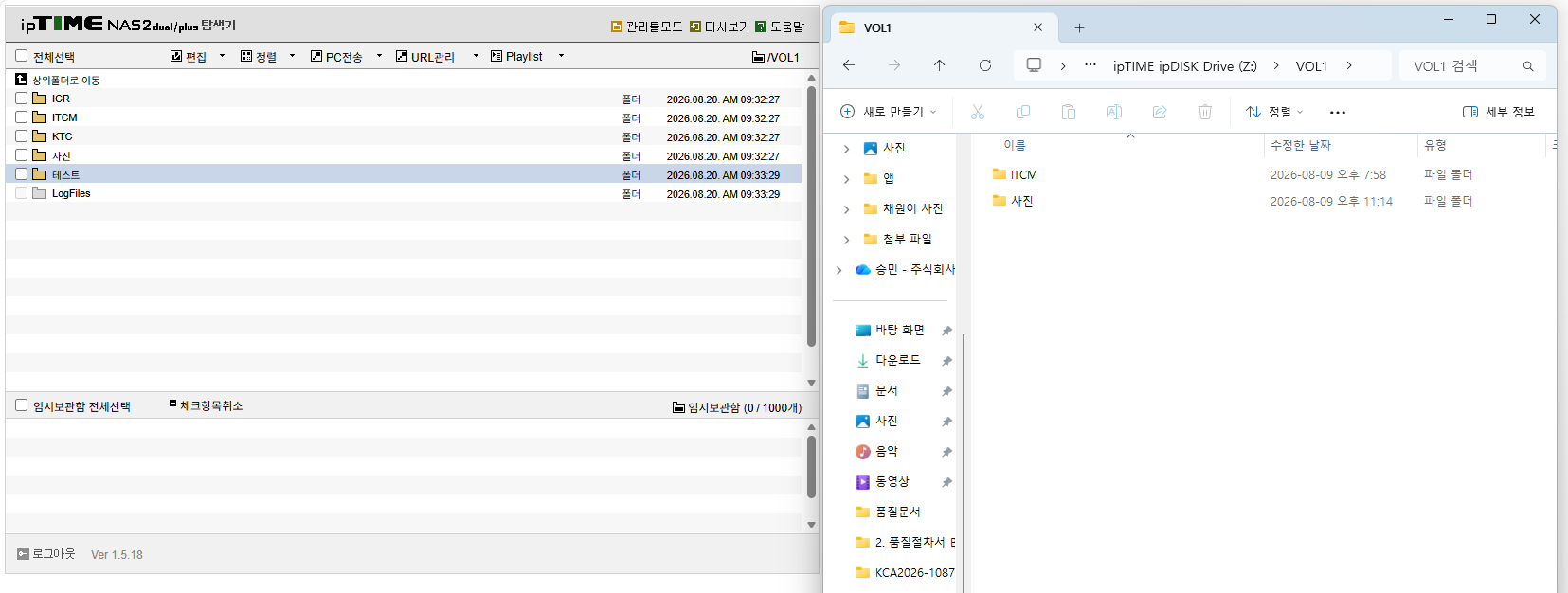Click 체크항목취소 to uncheck items
Image resolution: width=1568 pixels, height=593 pixels.
(206, 405)
